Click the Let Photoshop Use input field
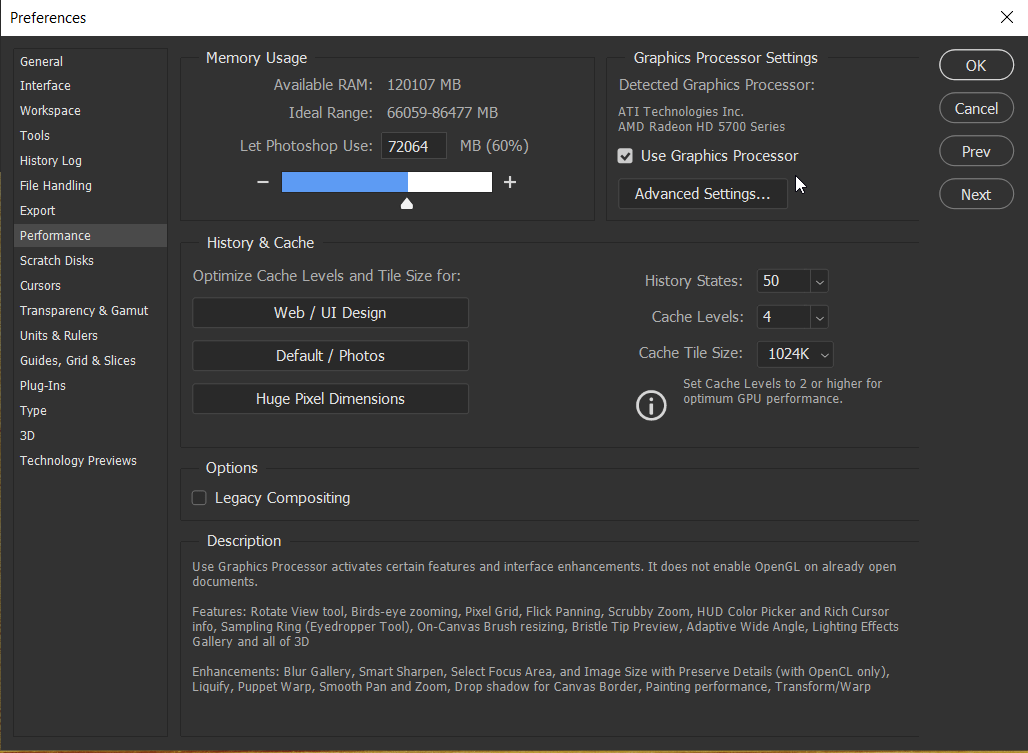Viewport: 1028px width, 753px height. point(413,145)
